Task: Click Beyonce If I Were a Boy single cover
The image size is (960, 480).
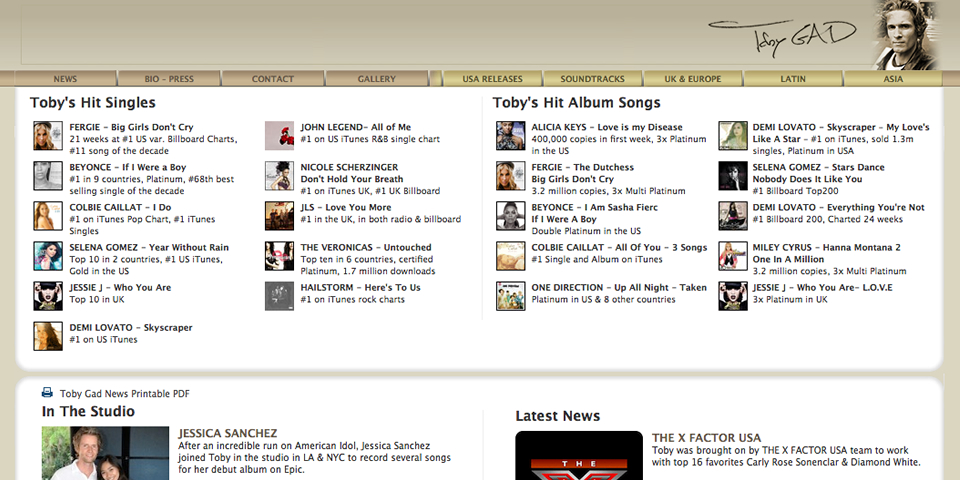Action: click(48, 176)
